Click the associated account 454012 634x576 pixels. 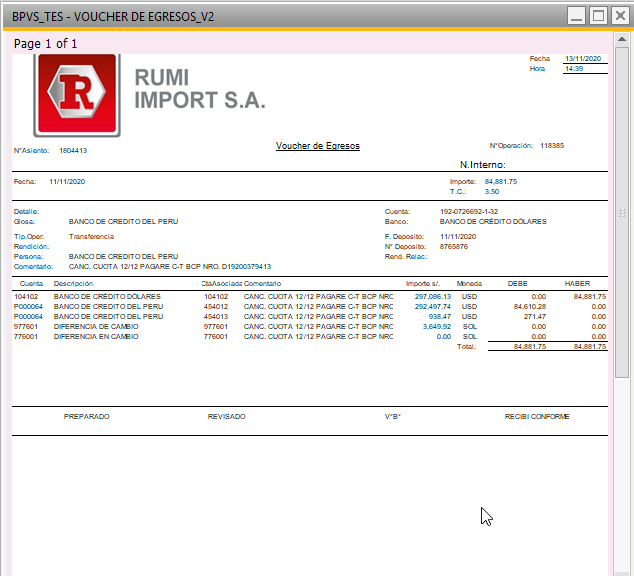pyautogui.click(x=216, y=307)
